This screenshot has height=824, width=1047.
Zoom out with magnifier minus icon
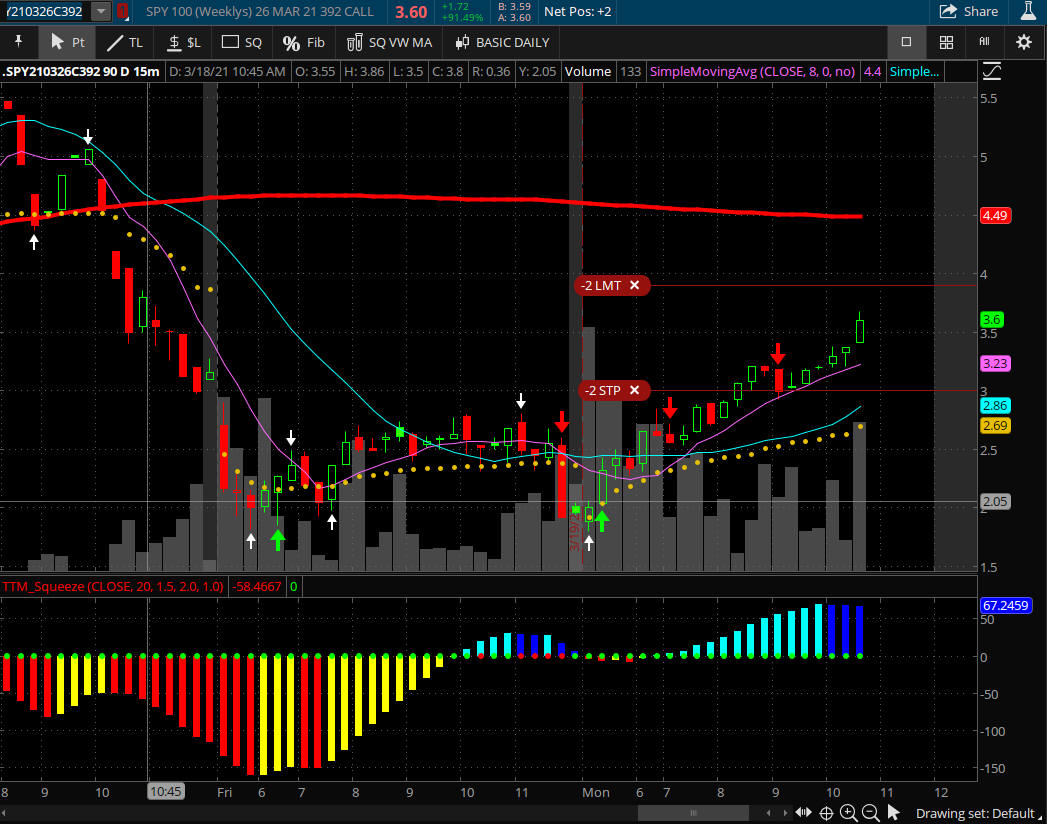point(870,812)
